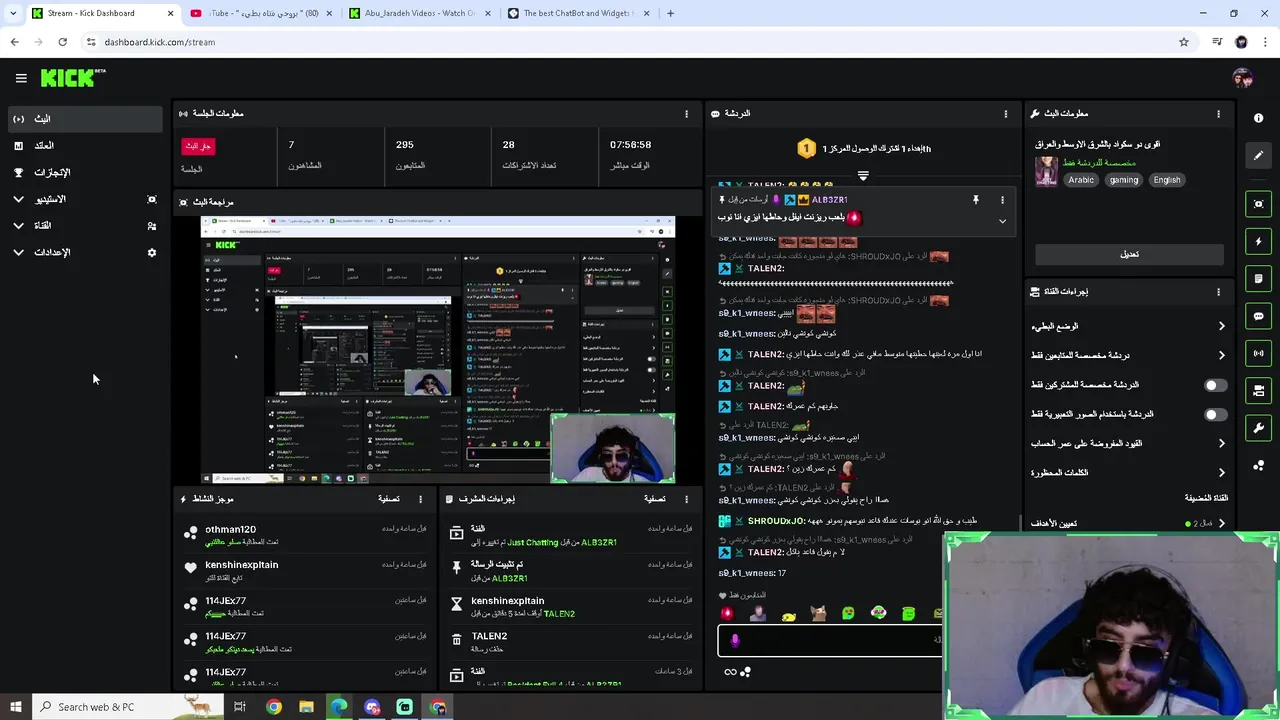Click the trash icon beside TALEN2 mod action

(457, 638)
